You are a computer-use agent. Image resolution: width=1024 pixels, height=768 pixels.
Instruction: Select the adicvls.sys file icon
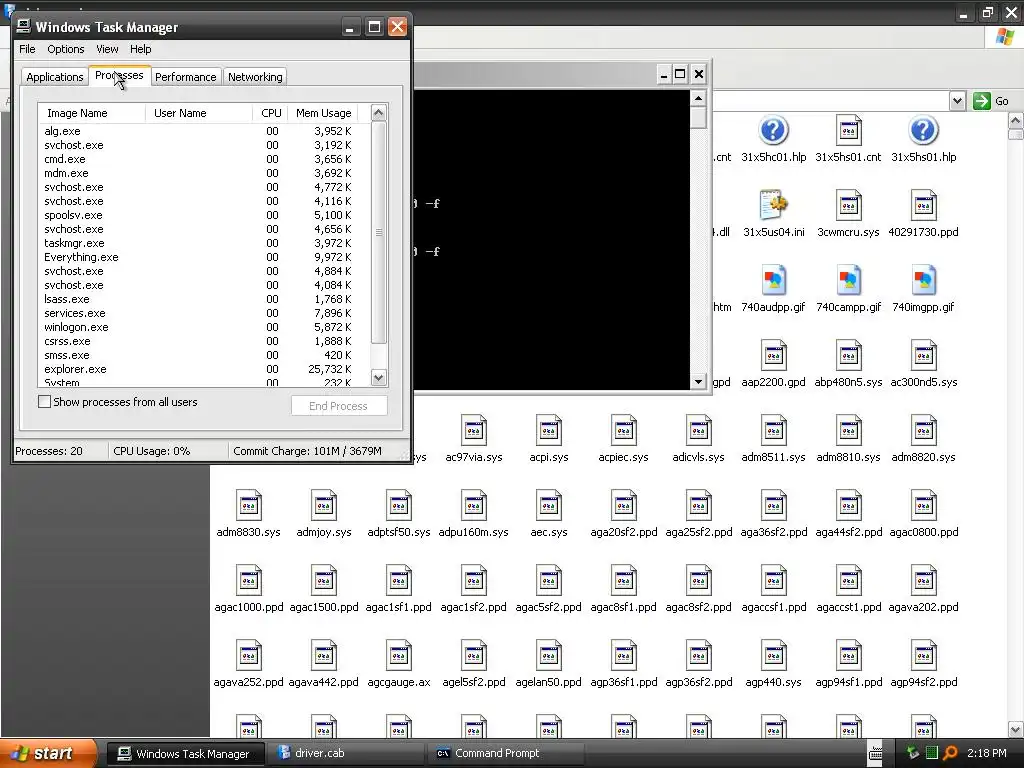coord(698,431)
